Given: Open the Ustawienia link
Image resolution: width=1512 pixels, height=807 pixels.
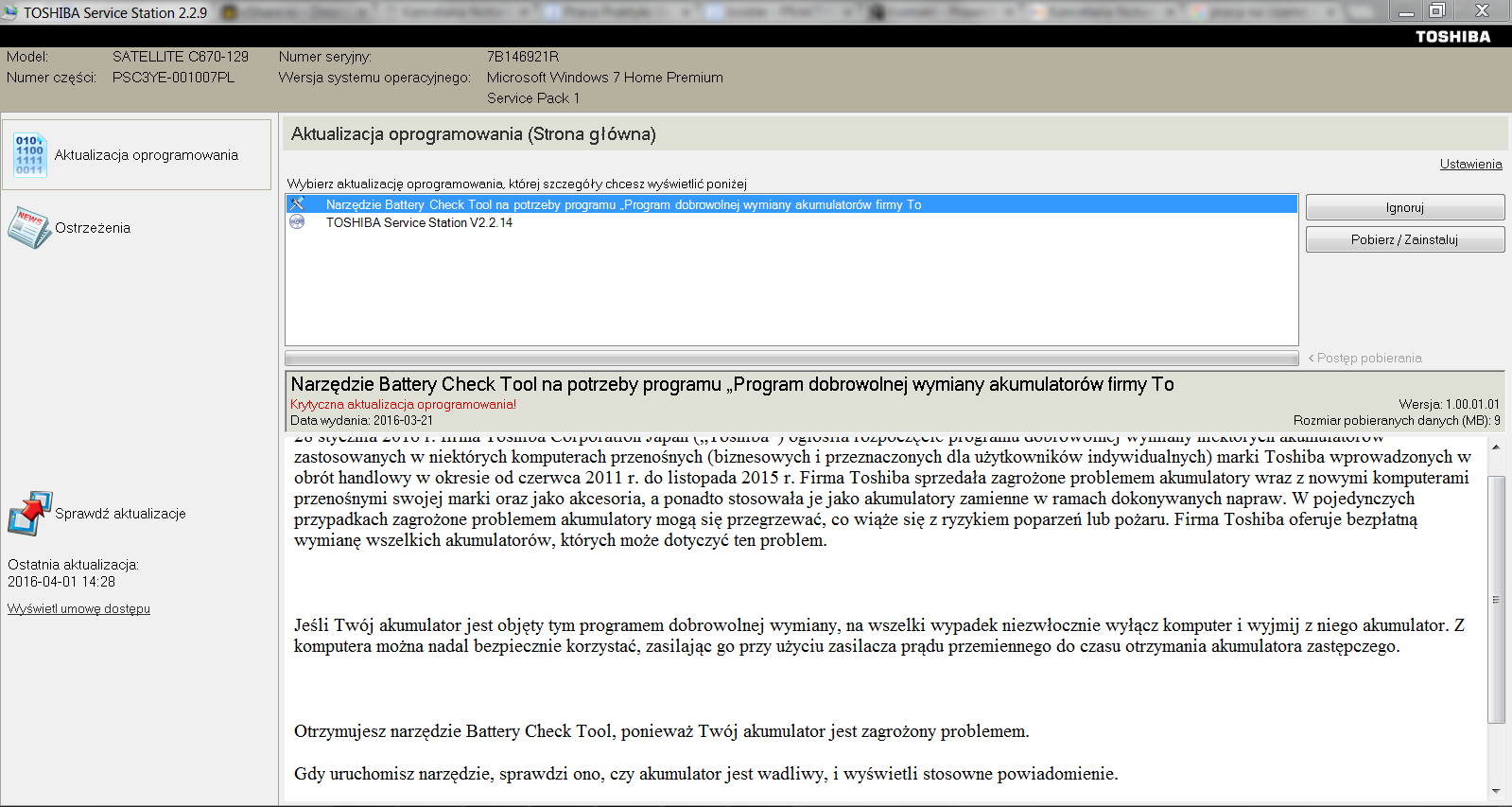Looking at the screenshot, I should [1470, 164].
